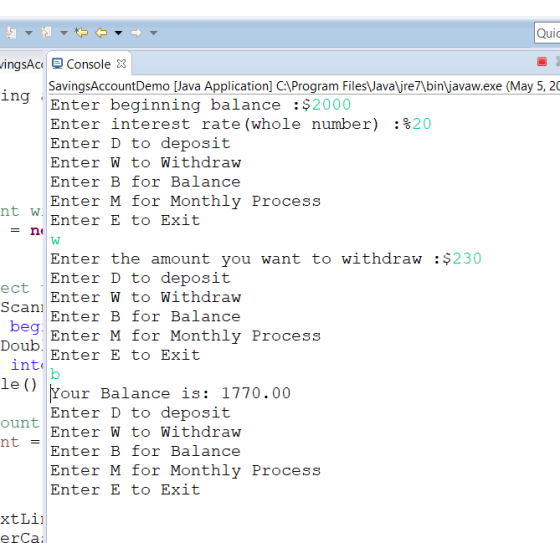
Task: Click the green 'b' input line
Action: pos(55,374)
